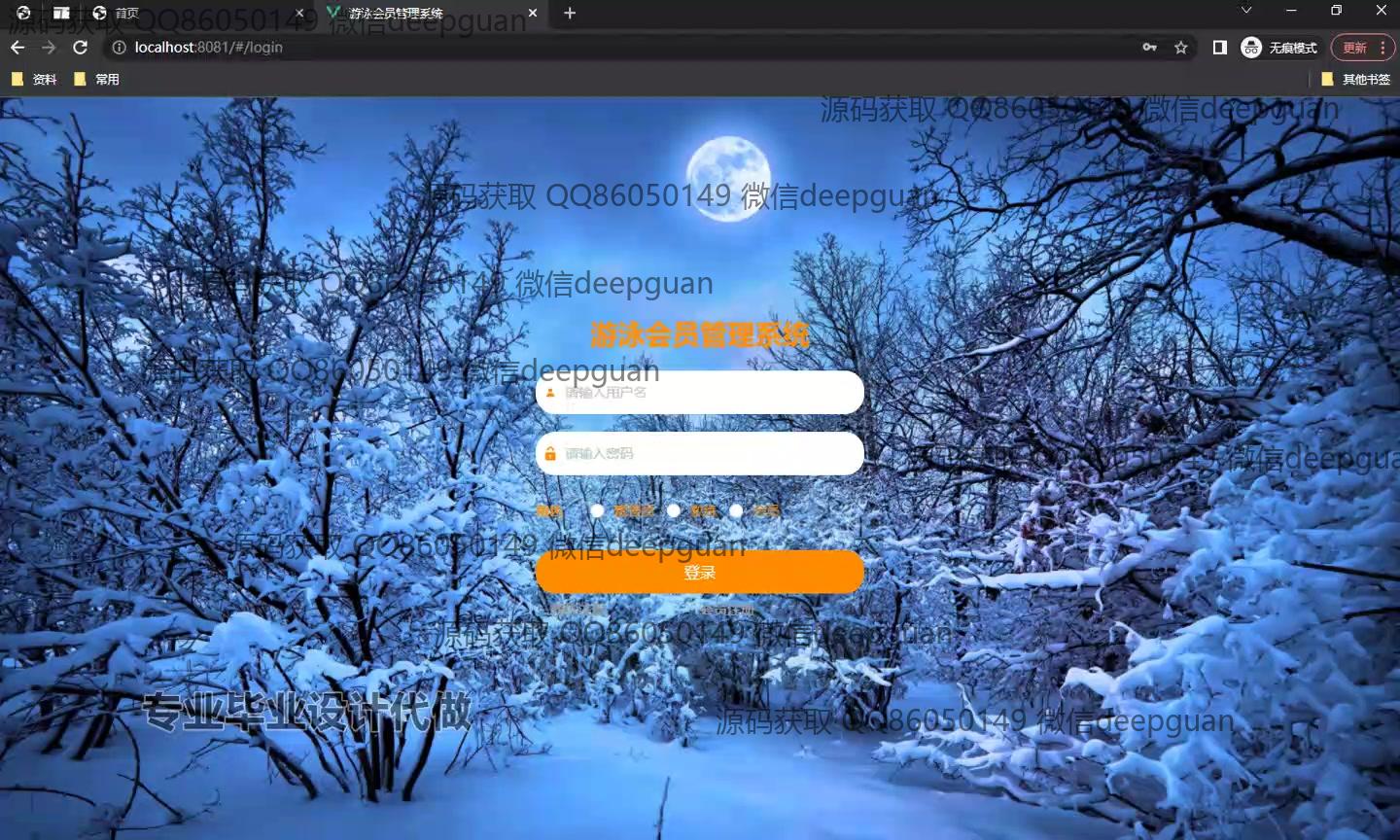The height and width of the screenshot is (840, 1400).
Task: Open the 资料 bookmarks folder
Action: 34,79
